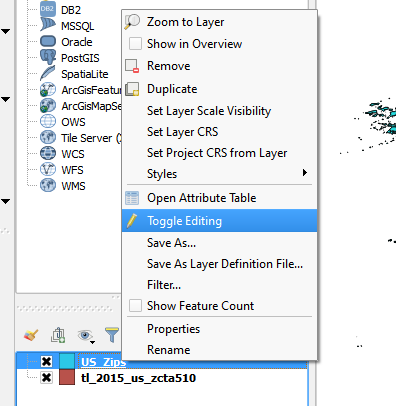
Task: Select the US_Zips layer name
Action: click(x=104, y=362)
